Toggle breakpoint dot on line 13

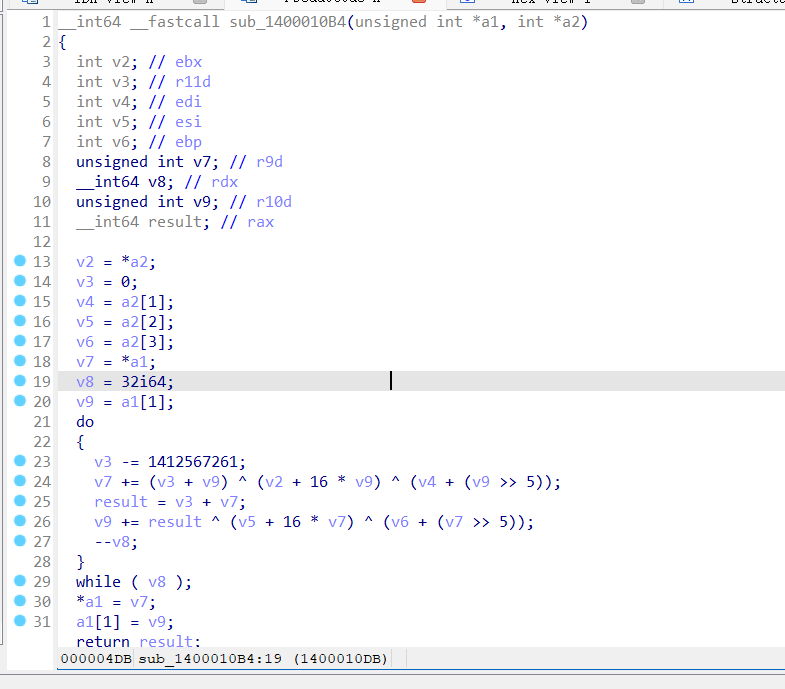click(x=20, y=261)
